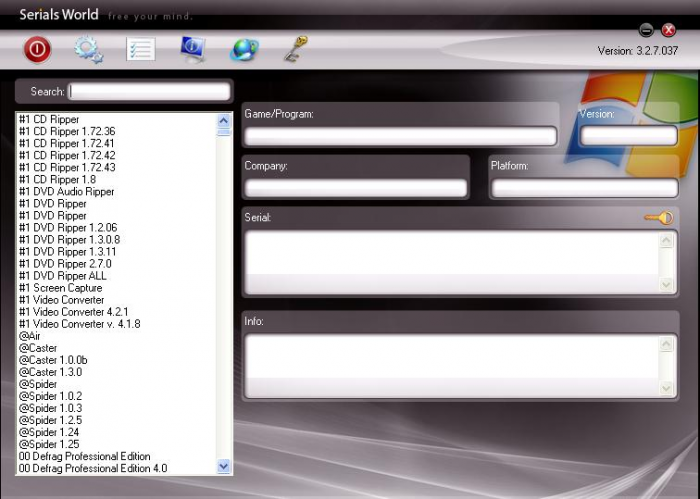Click the keys icon in toolbar
Image resolution: width=700 pixels, height=499 pixels.
click(296, 49)
